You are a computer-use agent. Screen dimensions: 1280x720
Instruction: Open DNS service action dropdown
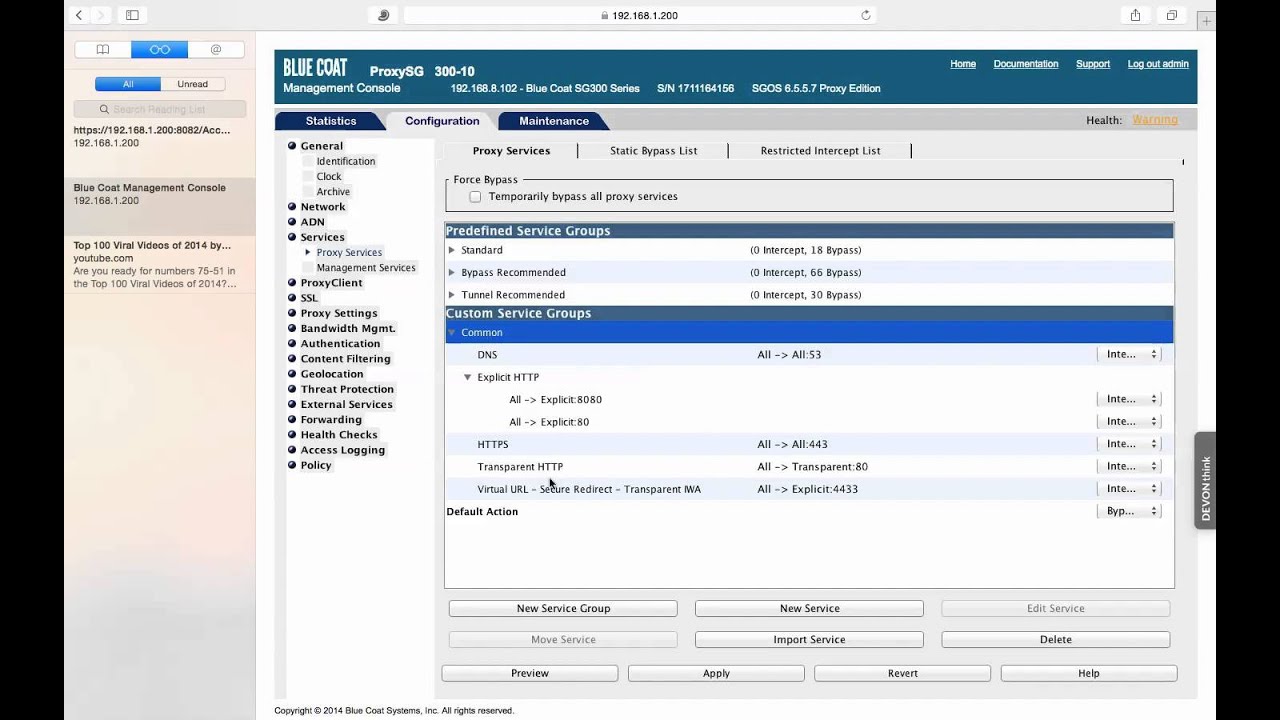[1129, 355]
